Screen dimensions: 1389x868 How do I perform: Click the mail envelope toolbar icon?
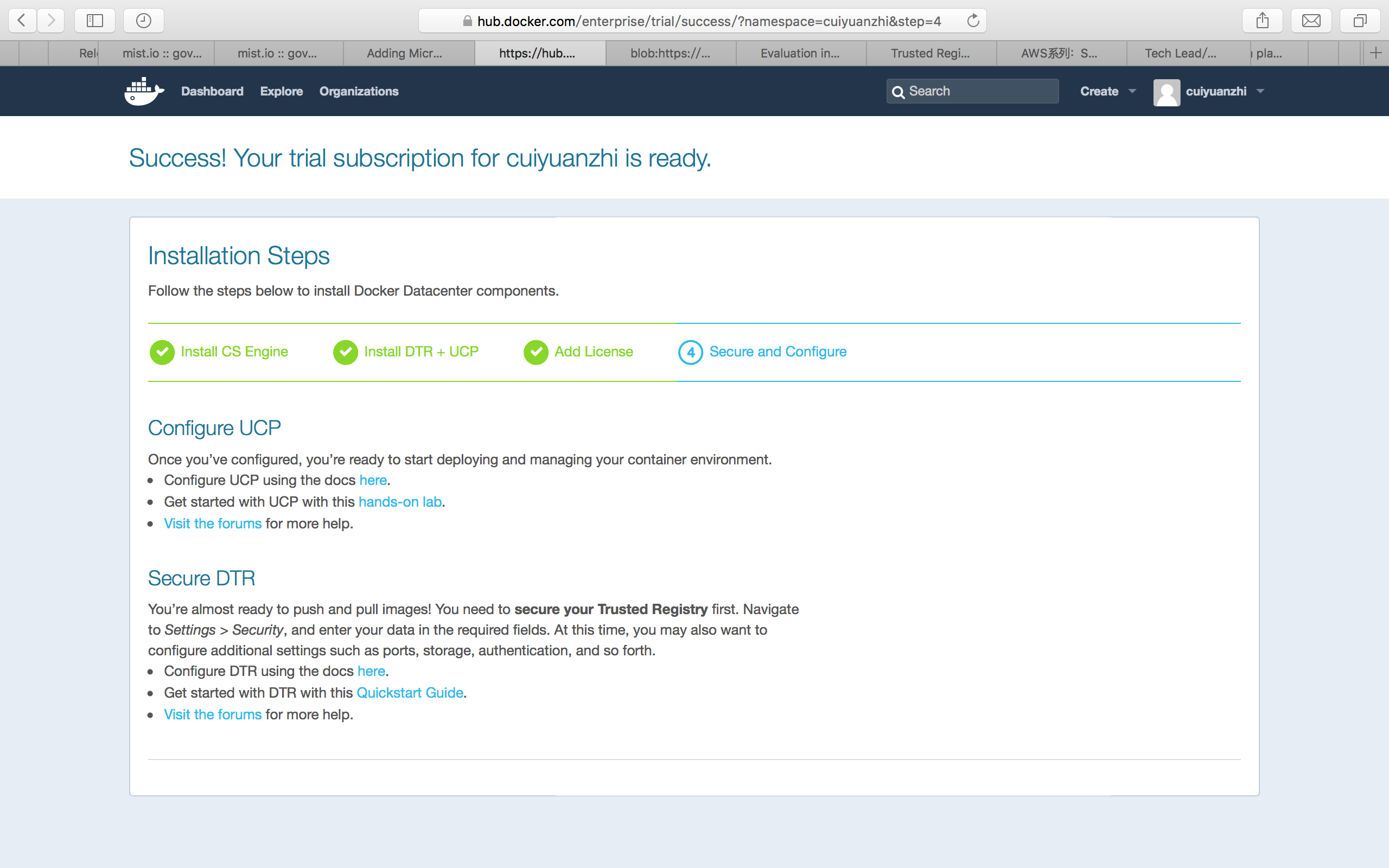(x=1311, y=21)
